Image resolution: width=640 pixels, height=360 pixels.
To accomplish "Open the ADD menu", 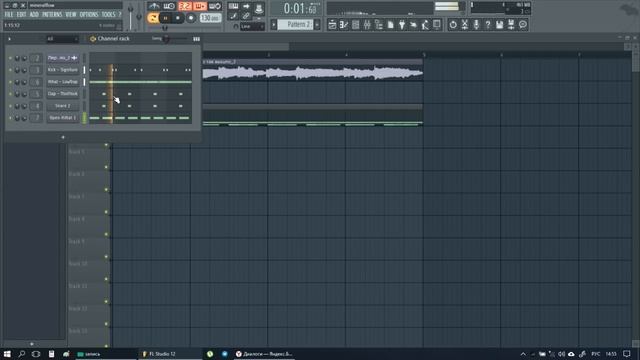I will [x=34, y=15].
